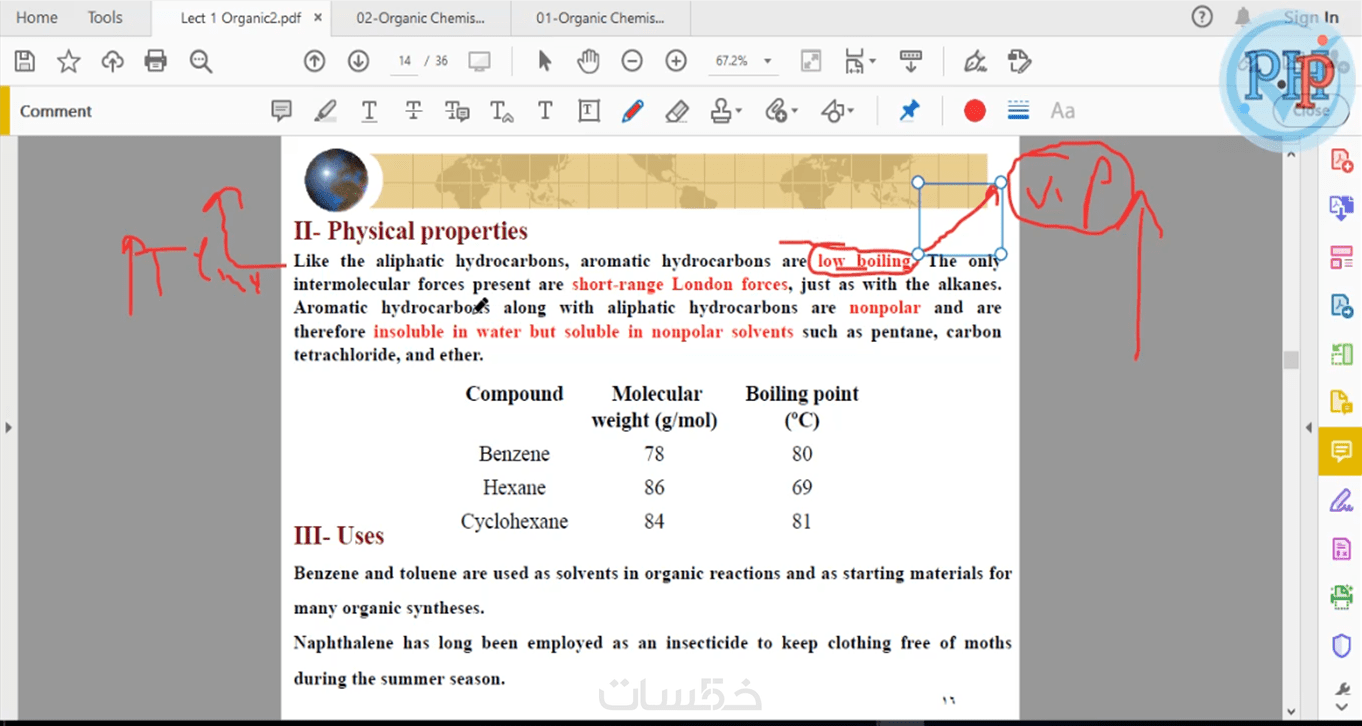Choose the Replace text note tool
This screenshot has width=1362, height=726.
457,111
